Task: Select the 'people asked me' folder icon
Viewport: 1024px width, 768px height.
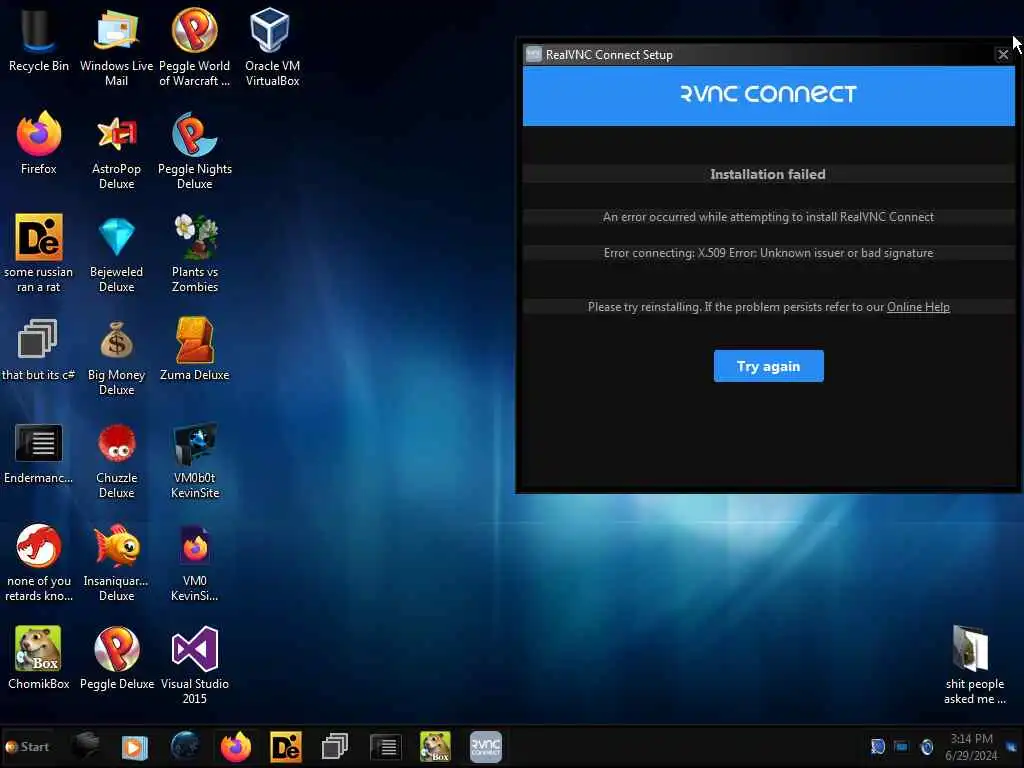Action: [x=974, y=665]
